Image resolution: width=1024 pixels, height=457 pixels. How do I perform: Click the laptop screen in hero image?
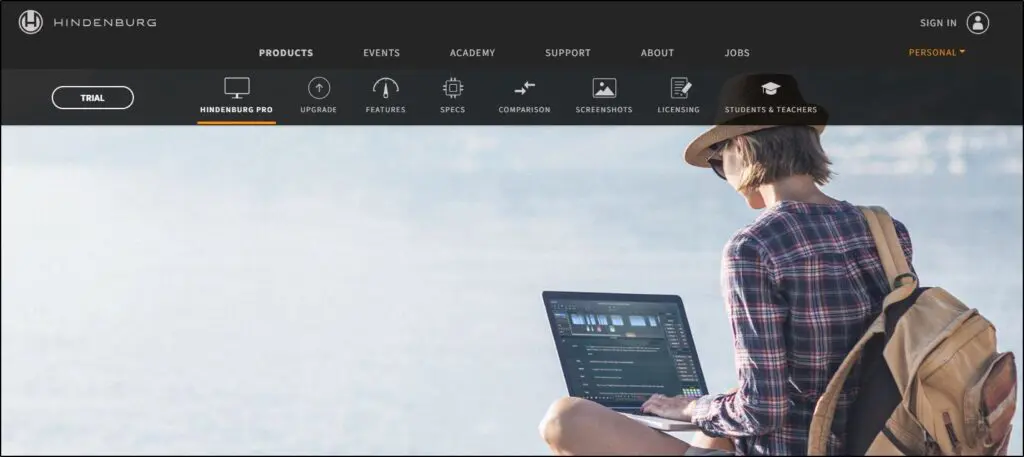(x=624, y=348)
